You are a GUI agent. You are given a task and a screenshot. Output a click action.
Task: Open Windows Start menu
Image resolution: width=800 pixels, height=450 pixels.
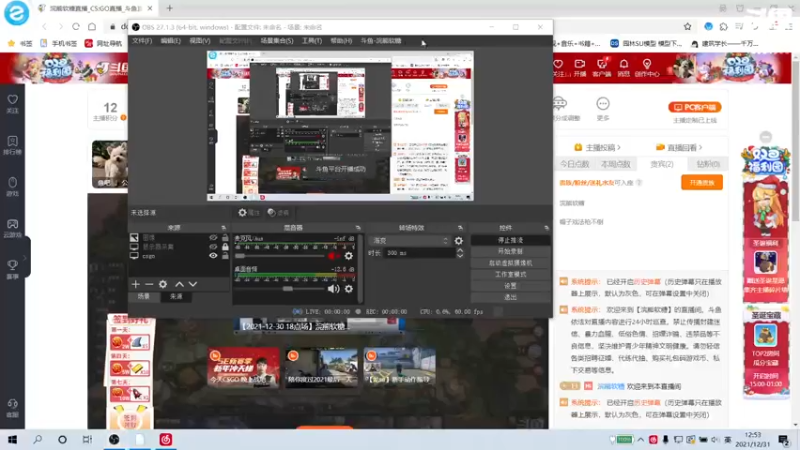(12, 439)
